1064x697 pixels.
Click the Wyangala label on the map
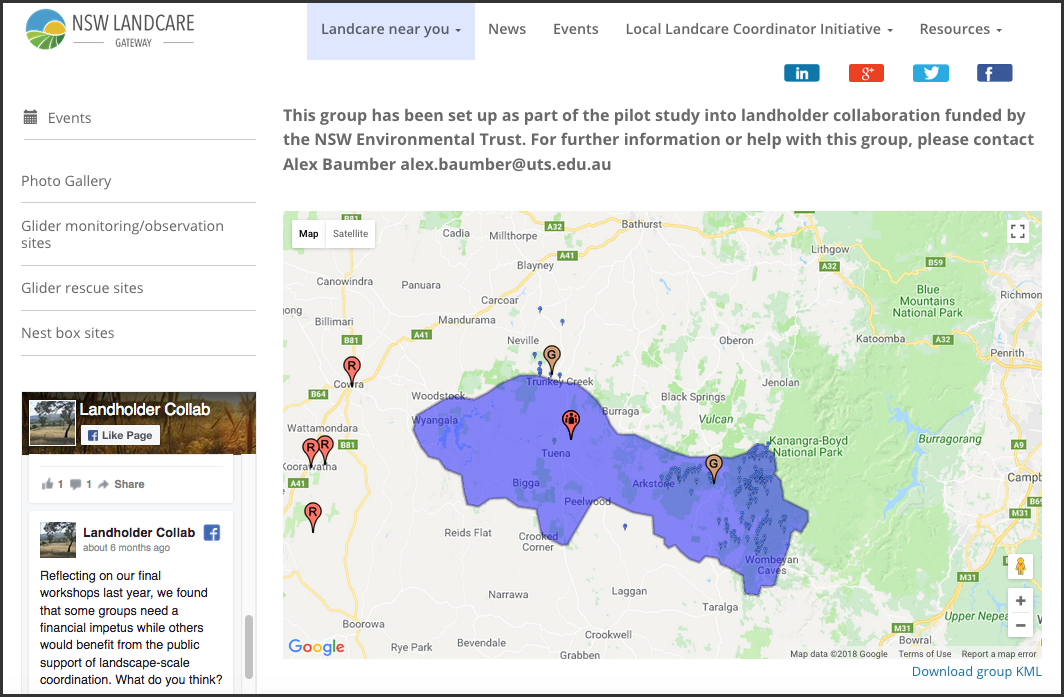435,420
